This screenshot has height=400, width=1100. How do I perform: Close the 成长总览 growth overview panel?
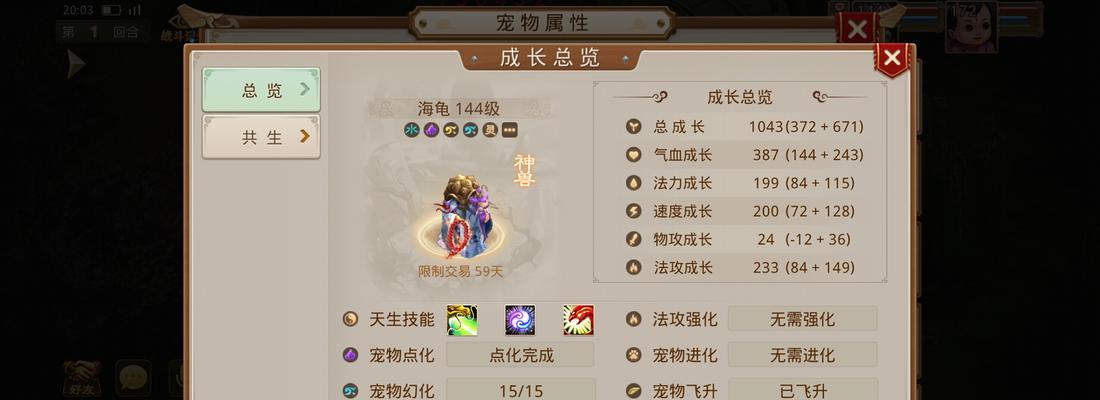tap(892, 58)
